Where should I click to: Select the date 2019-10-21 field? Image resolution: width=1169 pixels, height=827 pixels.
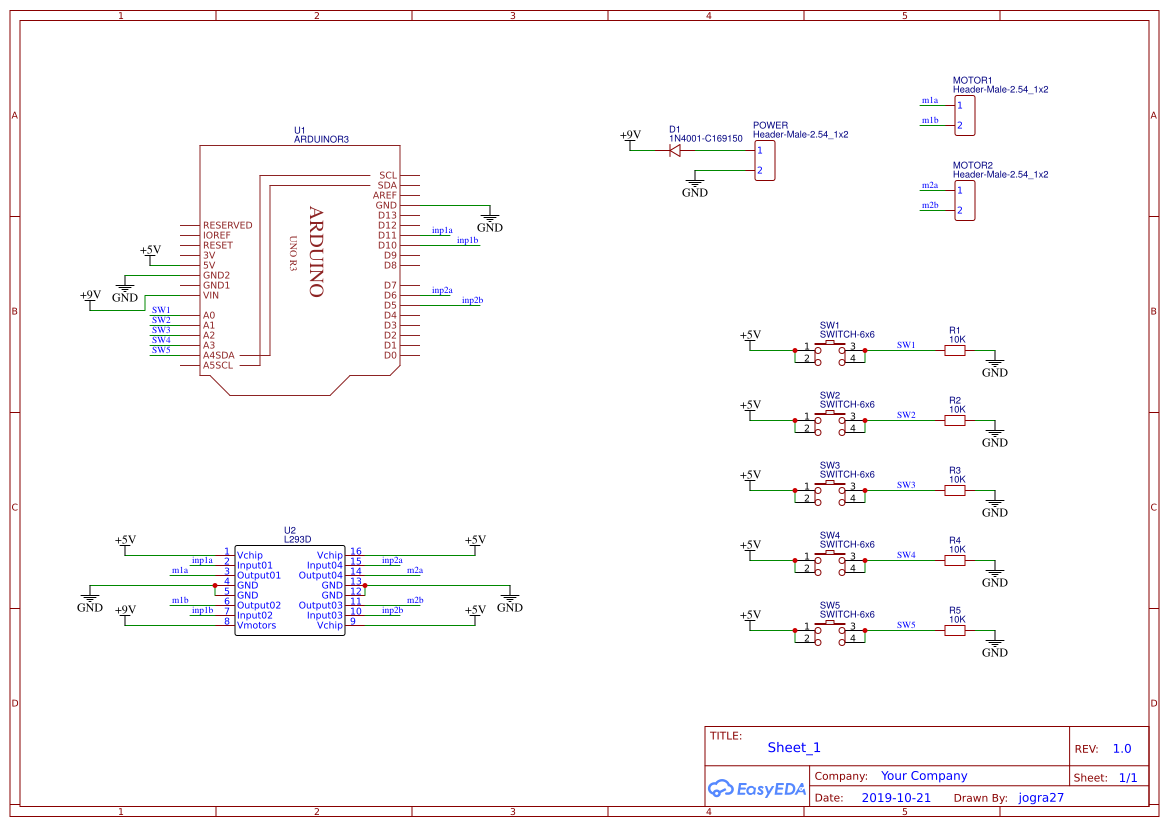[895, 798]
